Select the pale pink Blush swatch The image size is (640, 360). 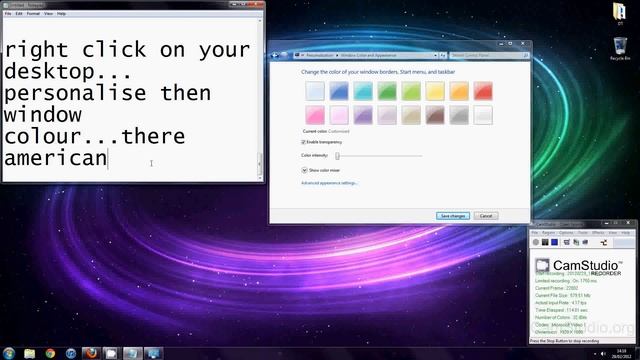click(339, 115)
